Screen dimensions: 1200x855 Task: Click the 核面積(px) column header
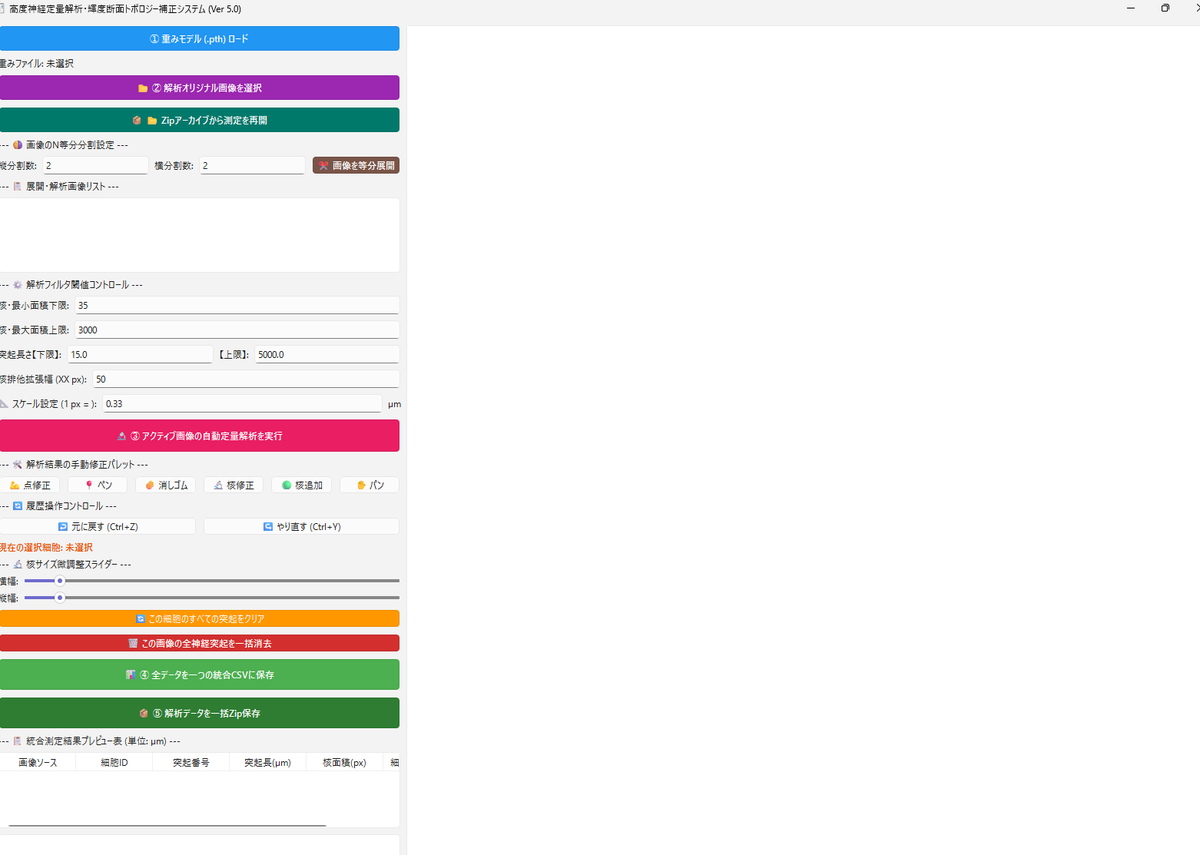[344, 762]
